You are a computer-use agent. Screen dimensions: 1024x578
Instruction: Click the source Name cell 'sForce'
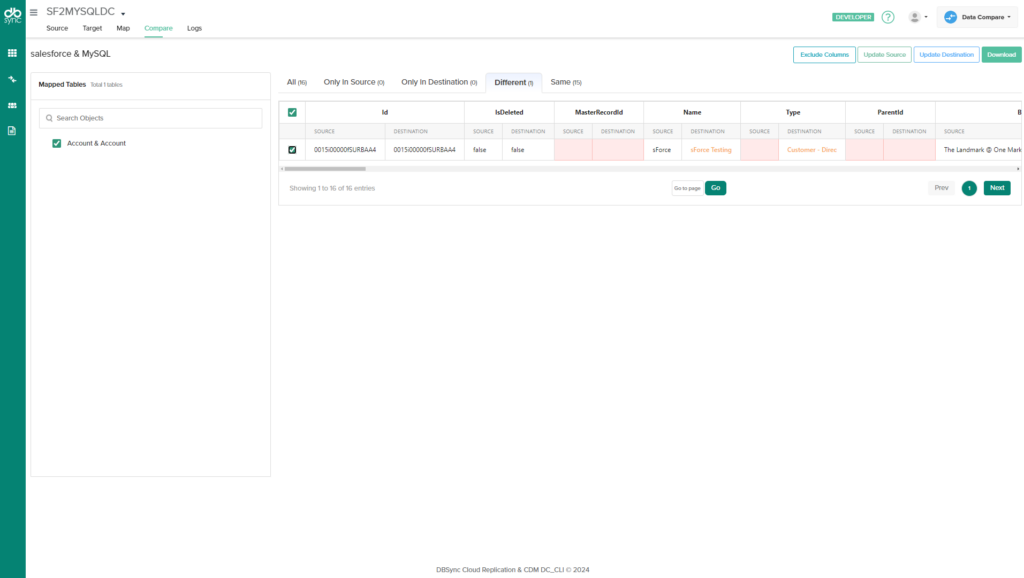[x=662, y=150]
